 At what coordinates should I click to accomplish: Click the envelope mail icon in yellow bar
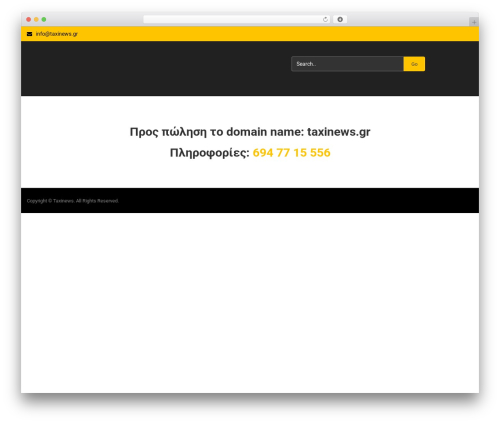coord(29,34)
